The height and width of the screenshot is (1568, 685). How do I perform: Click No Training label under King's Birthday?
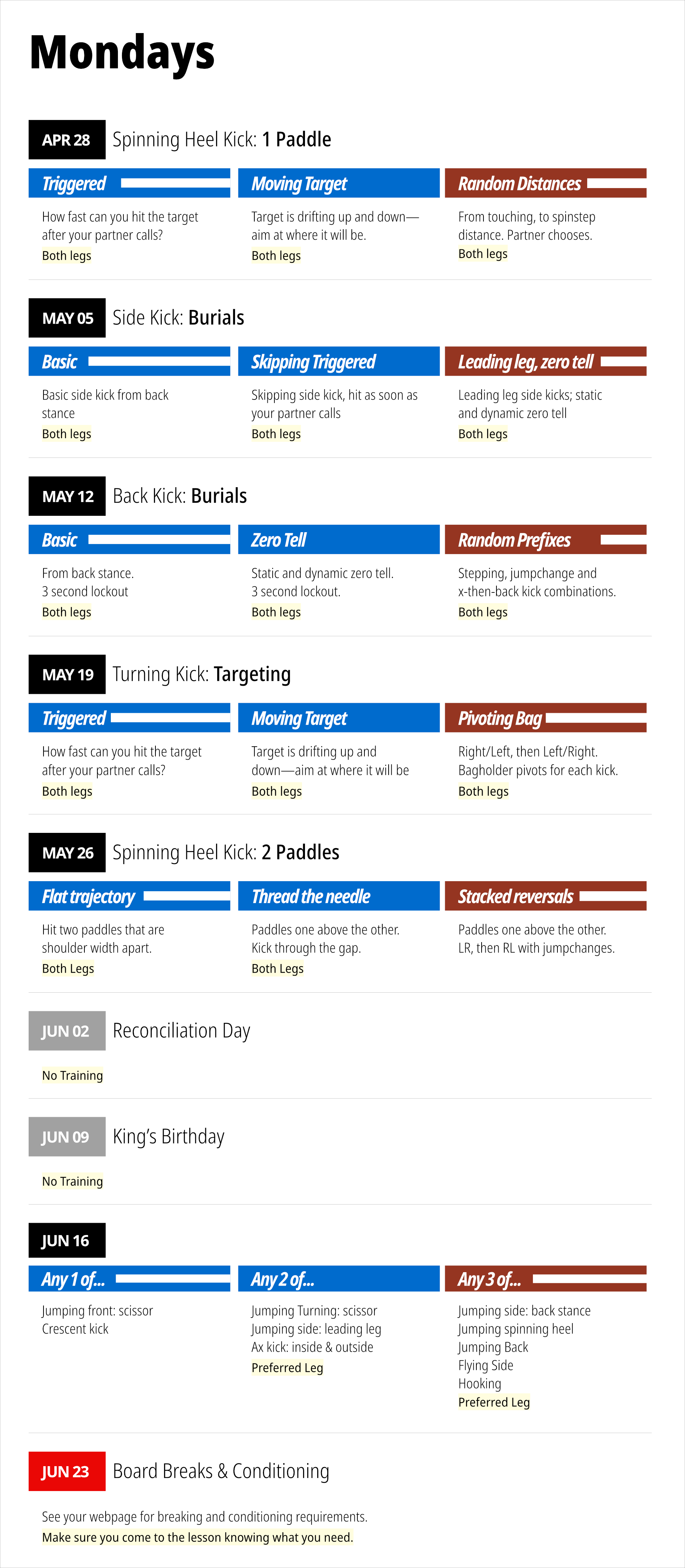pos(73,1181)
